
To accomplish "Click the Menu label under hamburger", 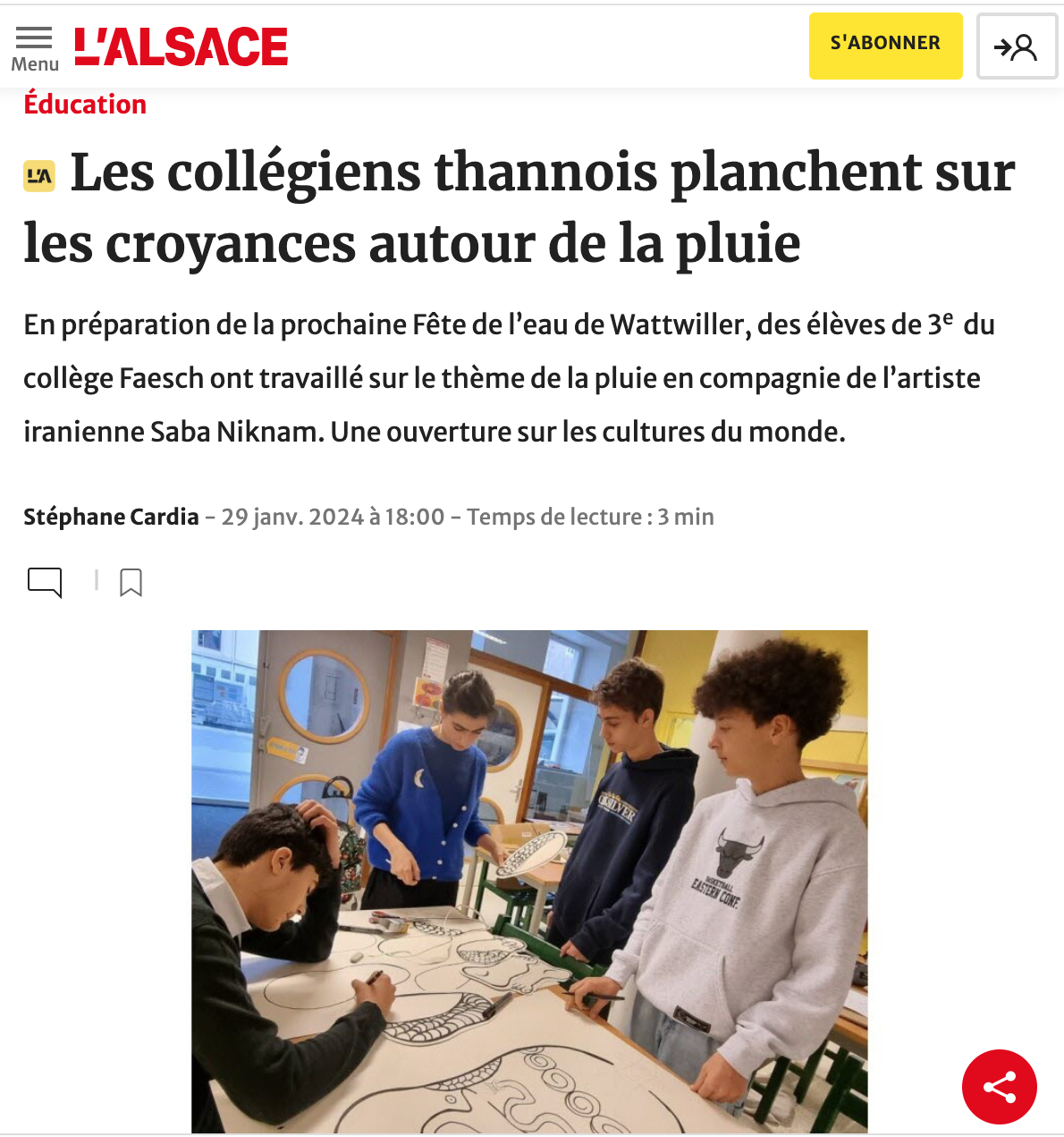I will pyautogui.click(x=35, y=64).
